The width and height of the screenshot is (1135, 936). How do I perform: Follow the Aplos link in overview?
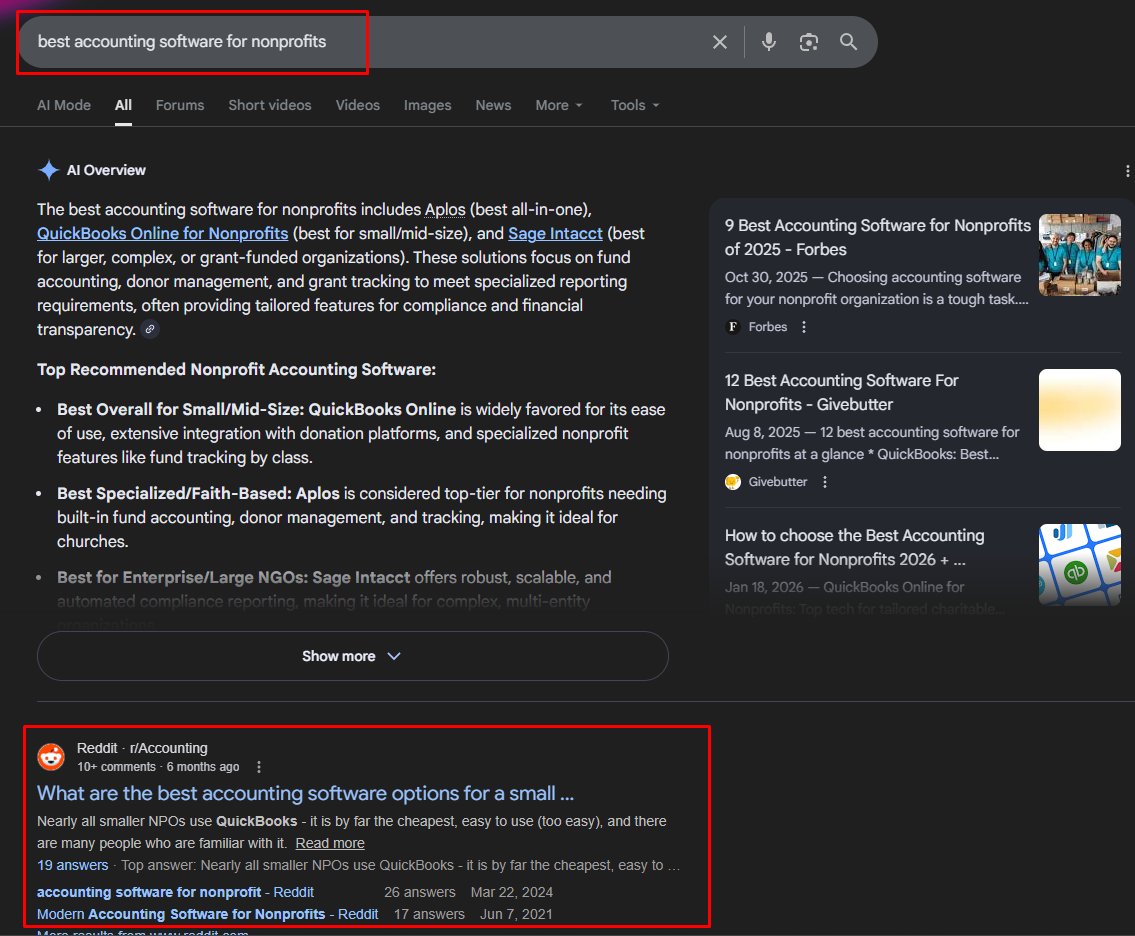[444, 209]
